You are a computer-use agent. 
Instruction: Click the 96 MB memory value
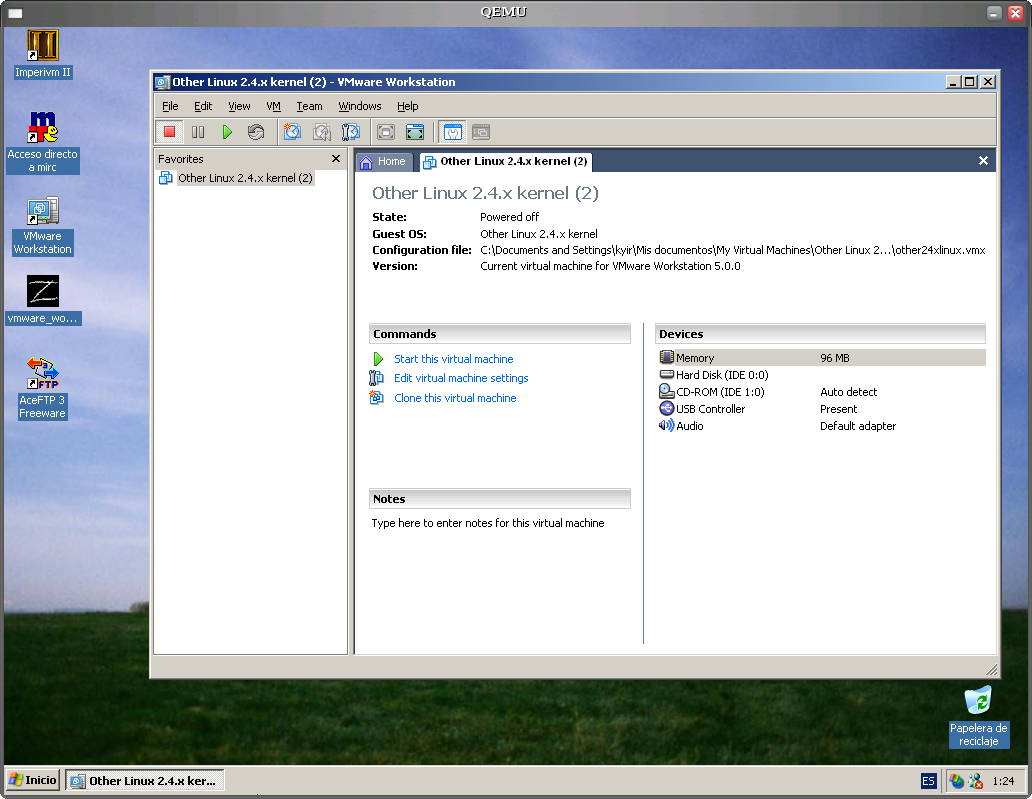[x=835, y=358]
